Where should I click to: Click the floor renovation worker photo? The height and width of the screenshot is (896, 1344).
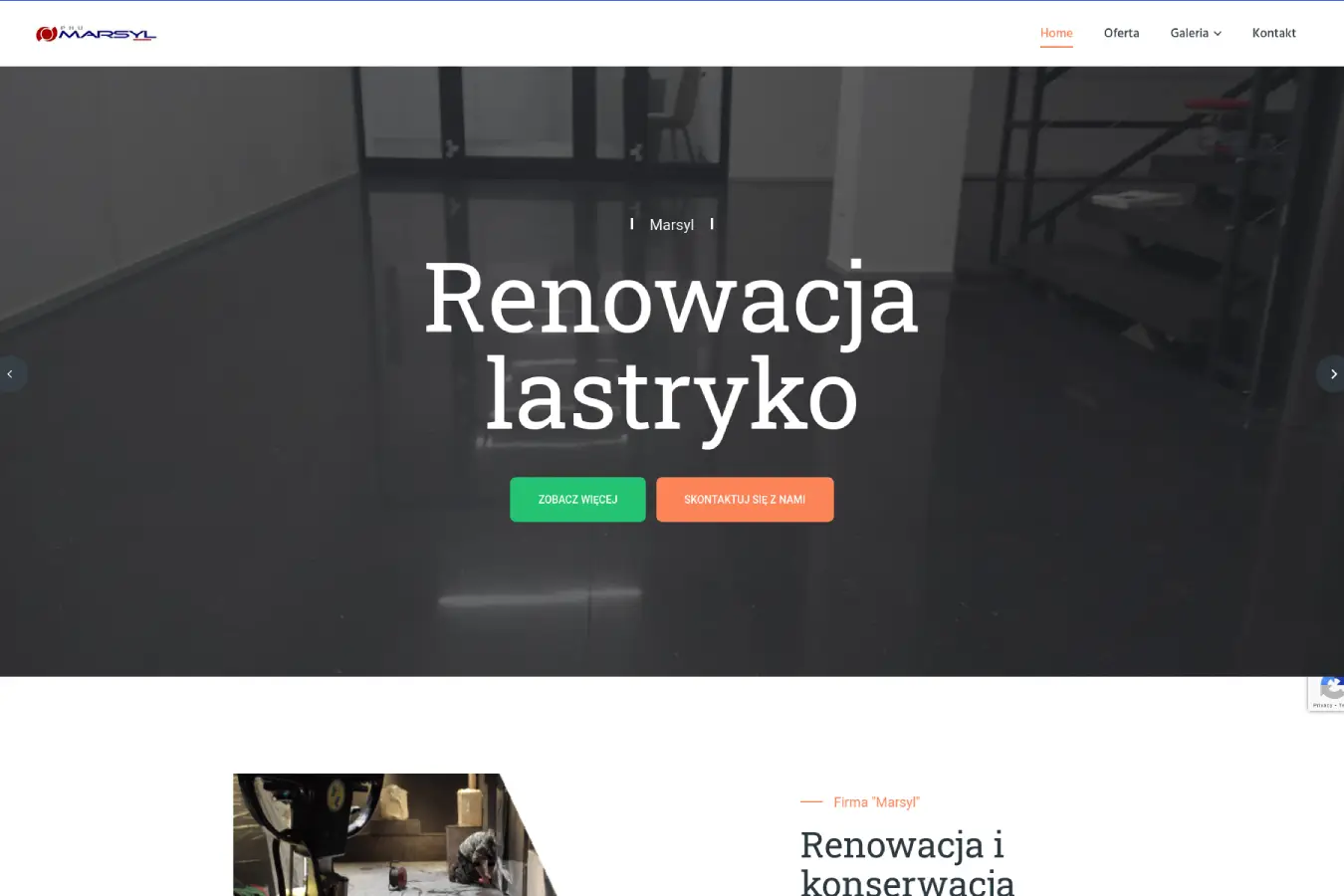(x=394, y=834)
